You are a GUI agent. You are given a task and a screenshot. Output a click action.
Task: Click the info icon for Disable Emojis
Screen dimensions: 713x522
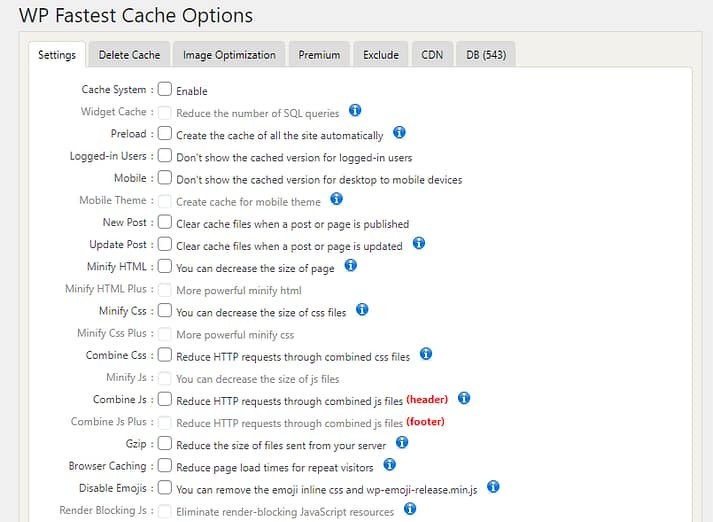(x=493, y=487)
